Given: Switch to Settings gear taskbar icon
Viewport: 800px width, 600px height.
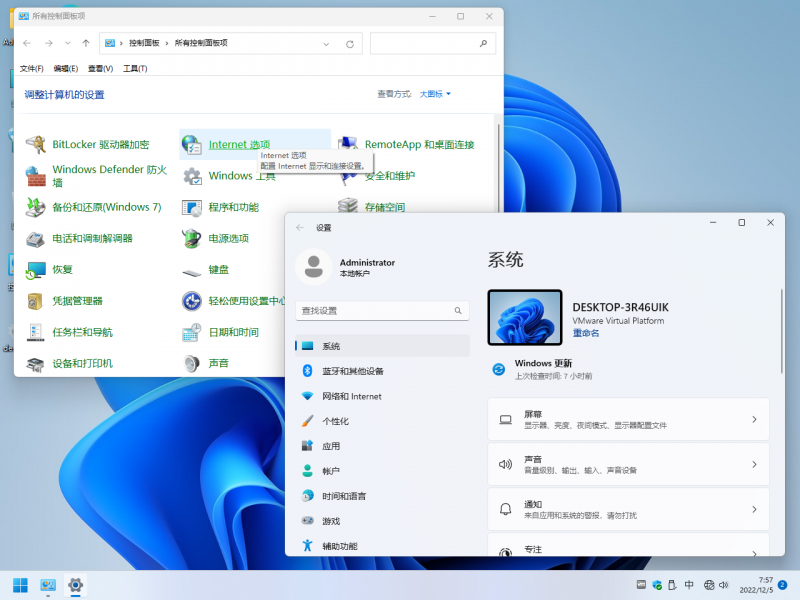Looking at the screenshot, I should tap(76, 585).
